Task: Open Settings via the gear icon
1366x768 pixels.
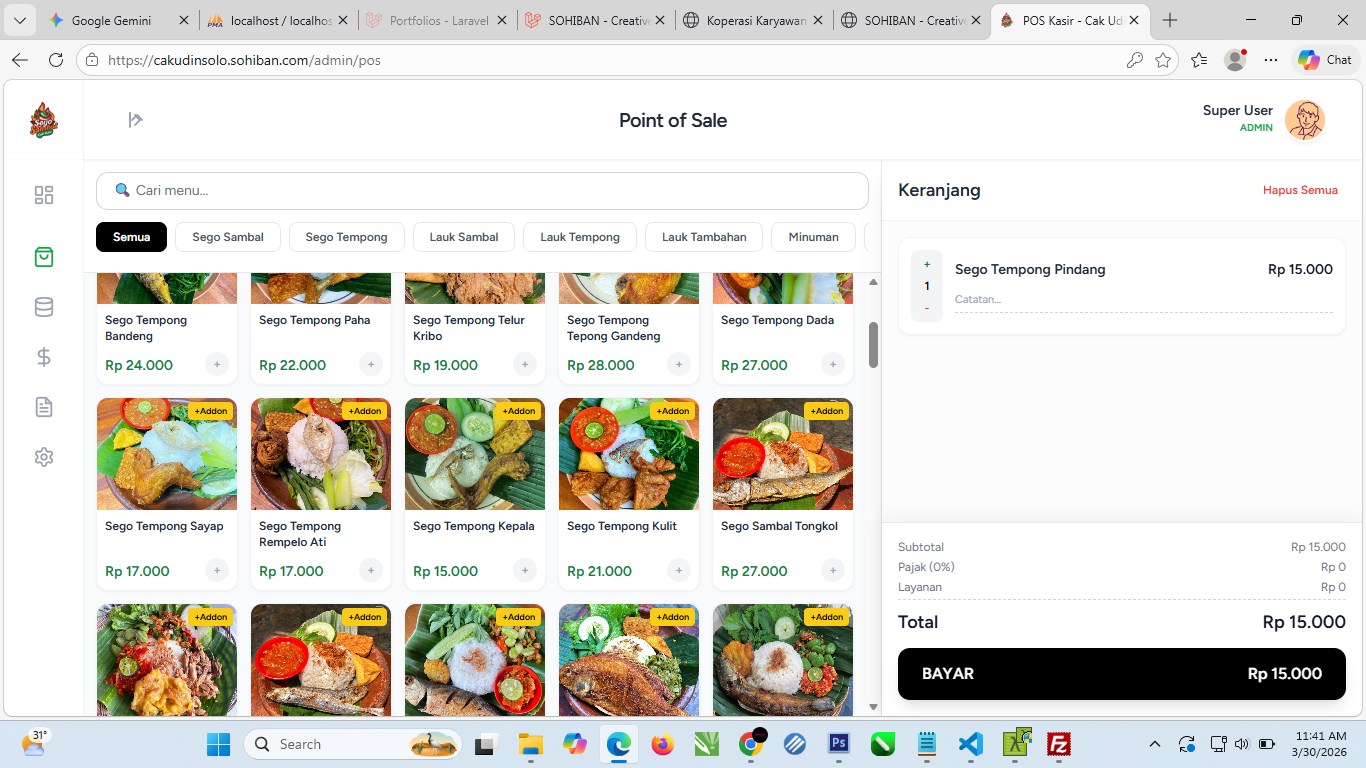Action: click(x=43, y=457)
